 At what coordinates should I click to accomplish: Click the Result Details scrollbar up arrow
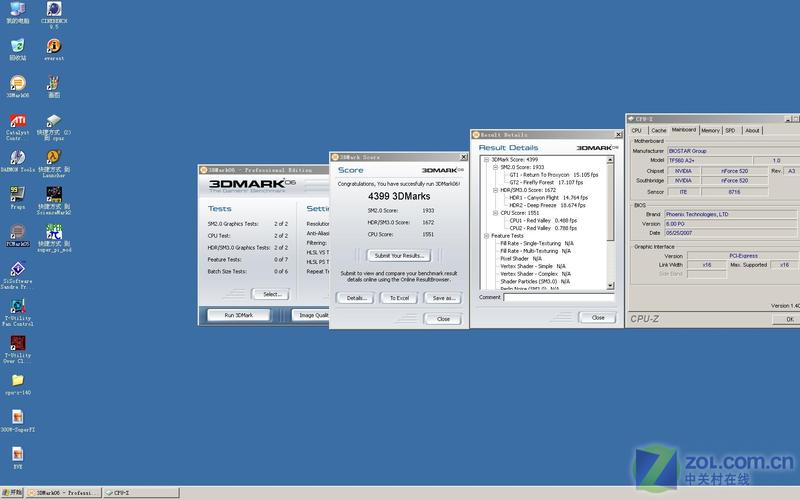point(610,160)
